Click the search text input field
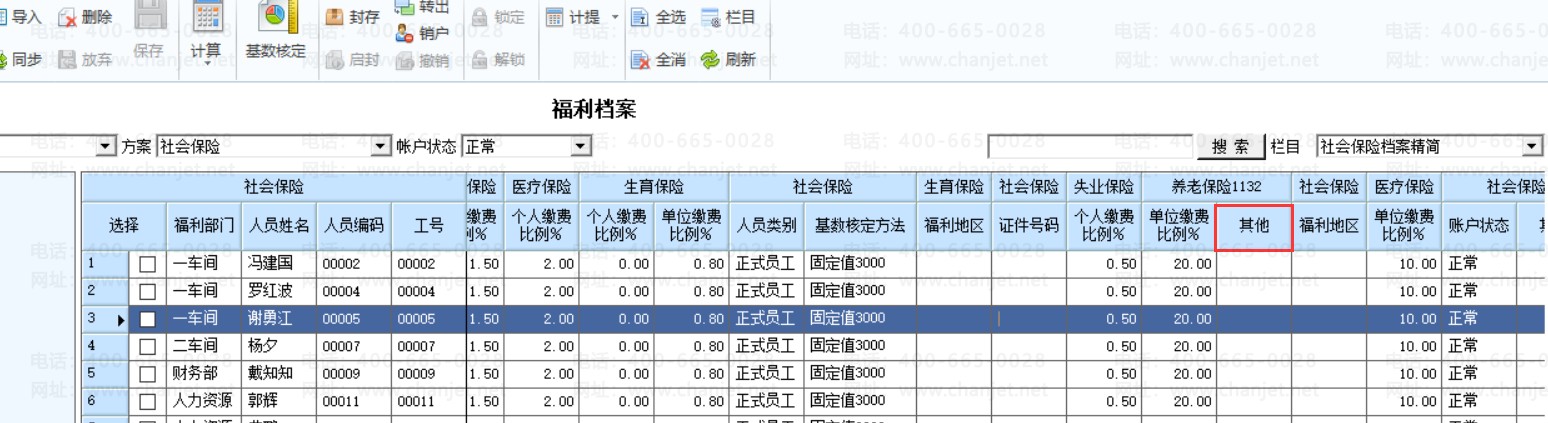Screen dimensions: 1548x423 [x=1090, y=147]
